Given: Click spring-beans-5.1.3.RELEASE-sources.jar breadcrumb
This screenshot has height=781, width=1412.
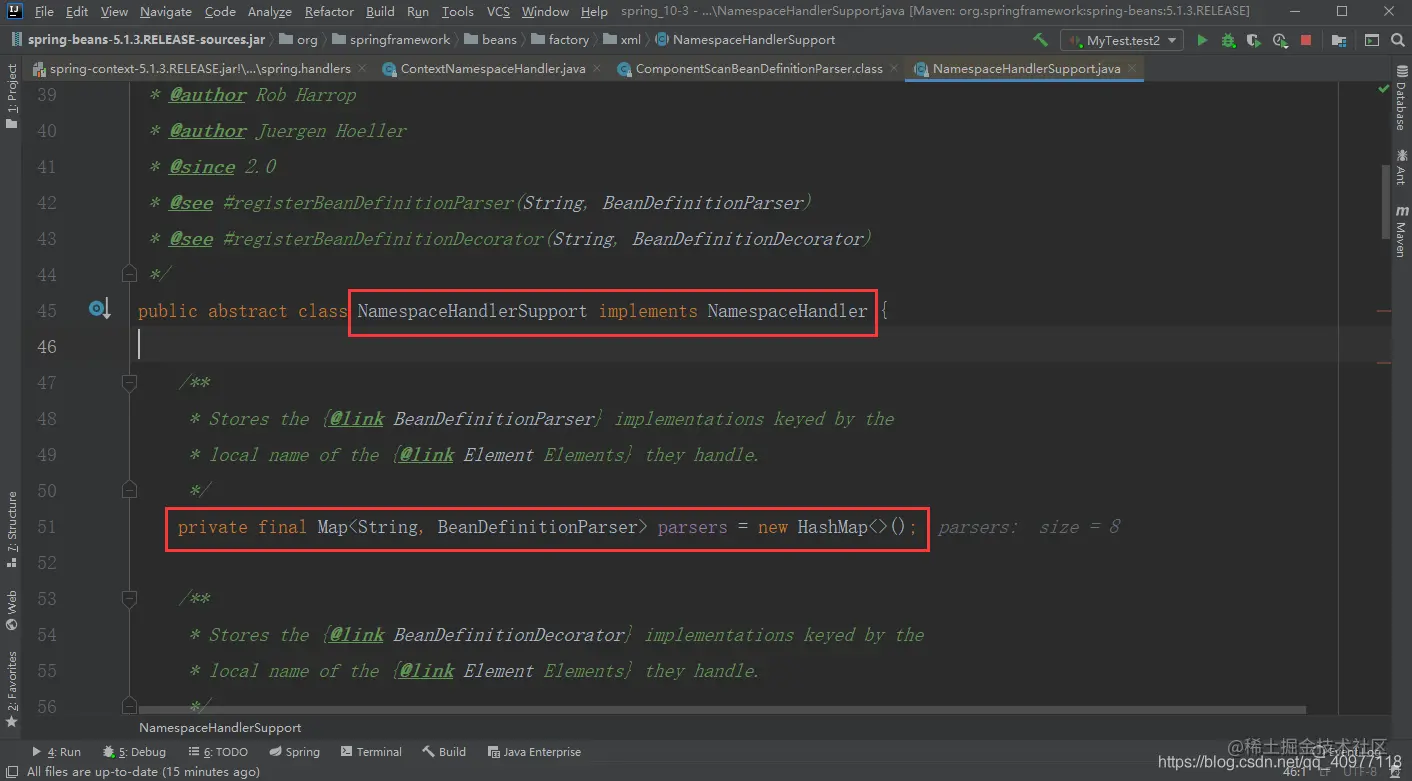Looking at the screenshot, I should coord(139,40).
